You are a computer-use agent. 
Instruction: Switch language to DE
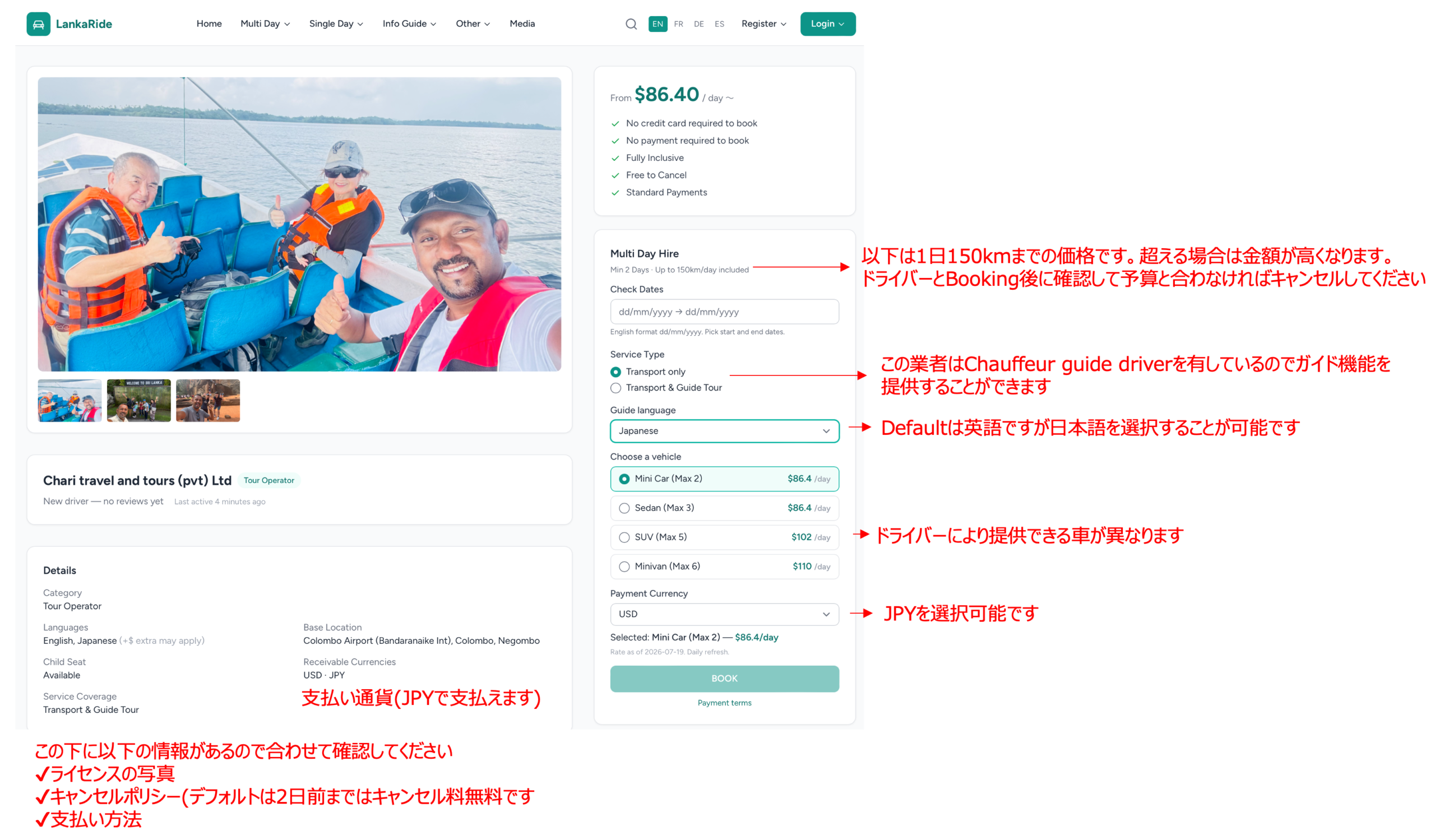[x=698, y=24]
